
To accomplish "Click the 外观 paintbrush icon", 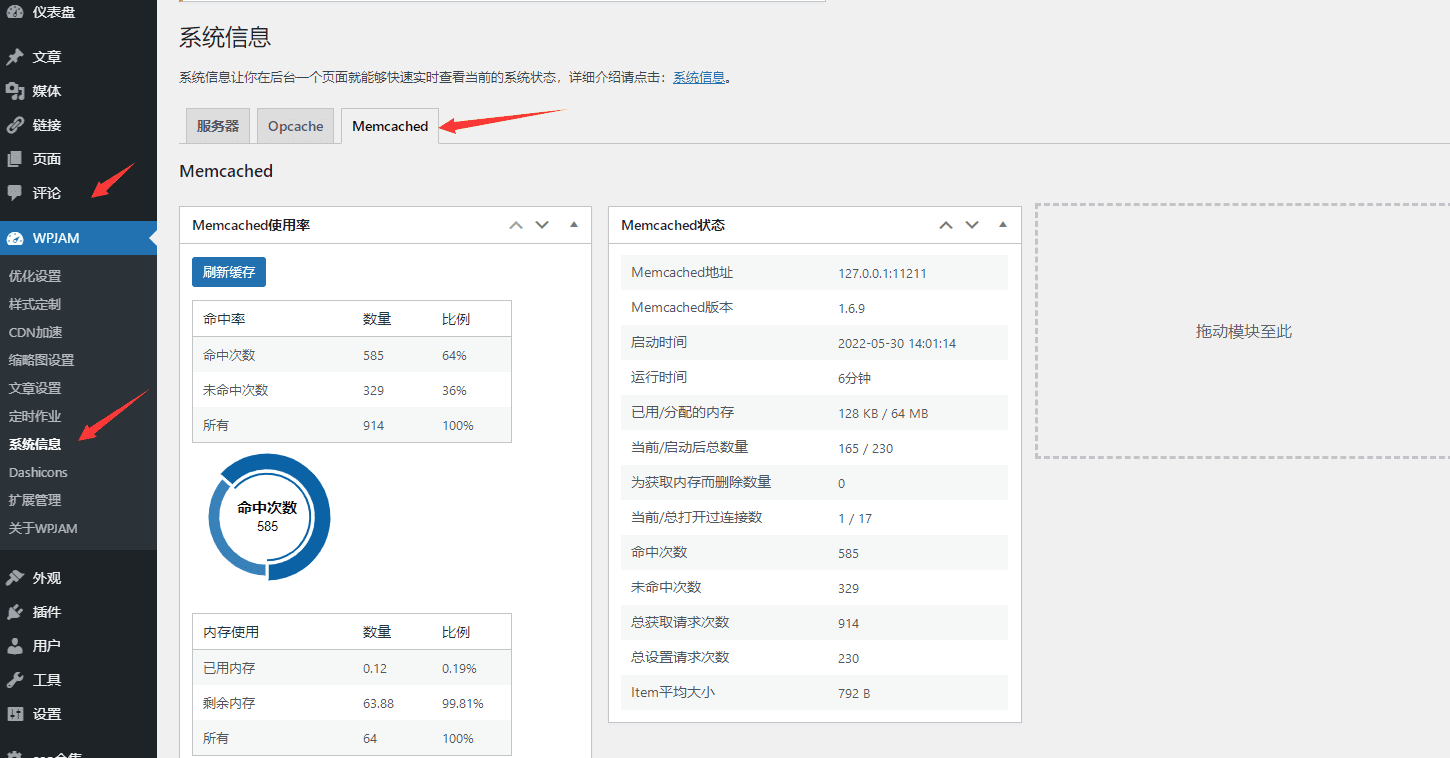I will (15, 578).
